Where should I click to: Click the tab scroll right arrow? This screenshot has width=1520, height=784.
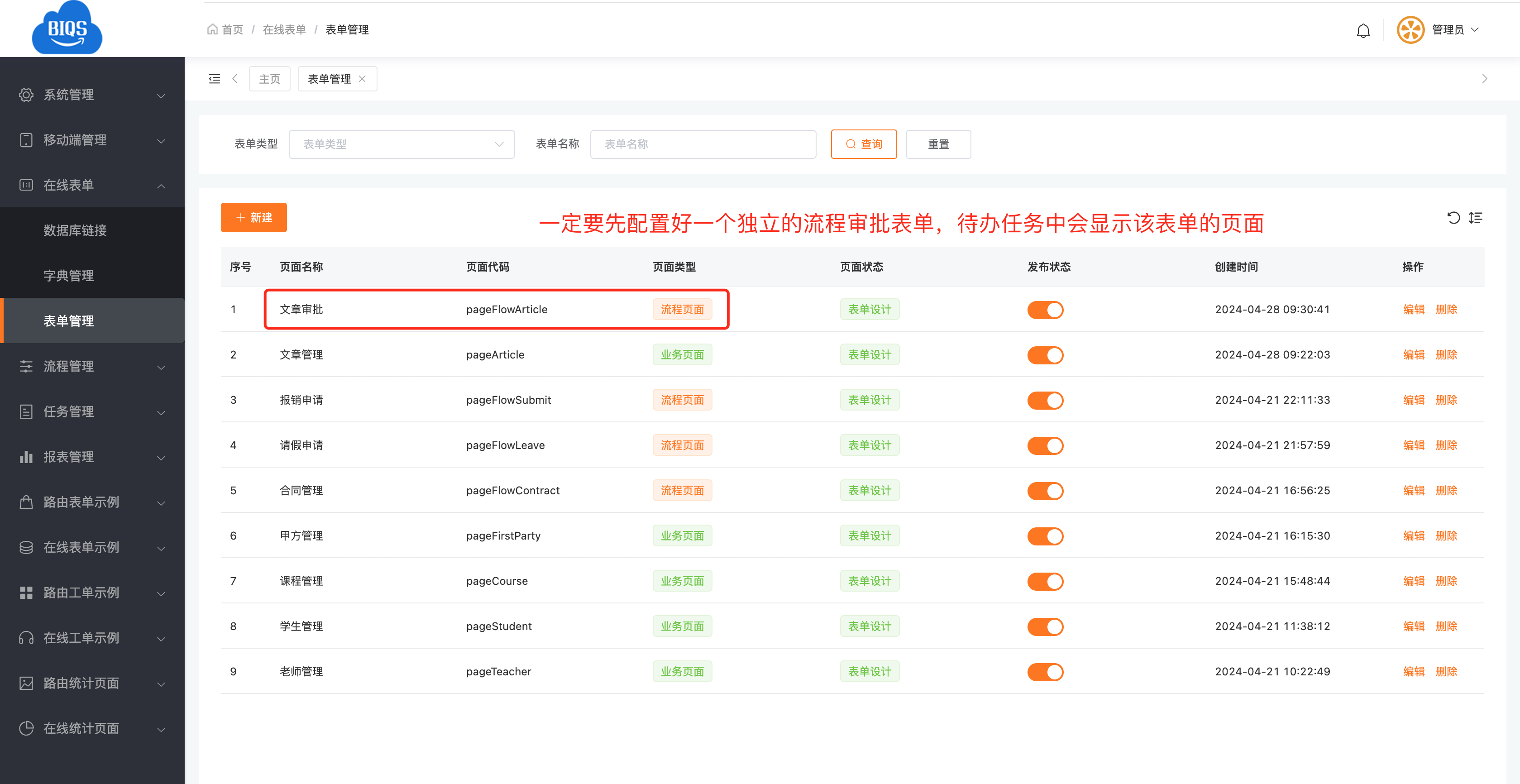1485,79
